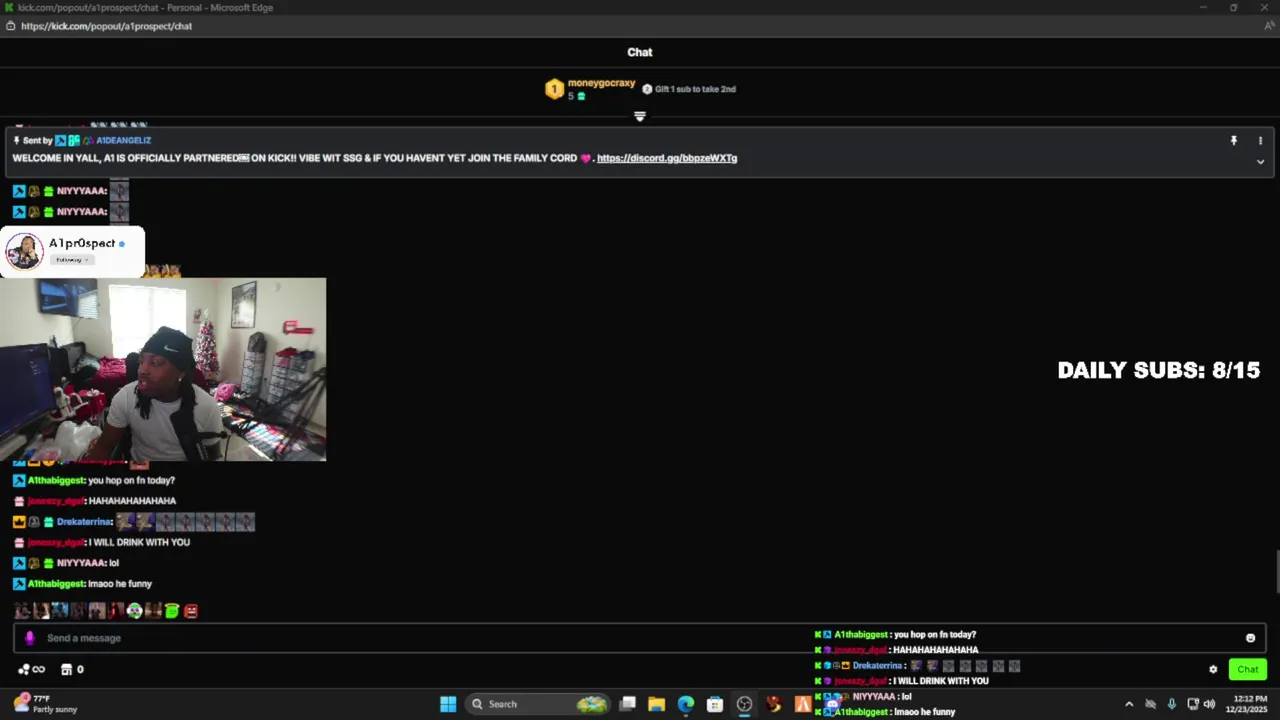The image size is (1280, 720).
Task: Click the webcam video overlay thumbnail
Action: coord(163,369)
